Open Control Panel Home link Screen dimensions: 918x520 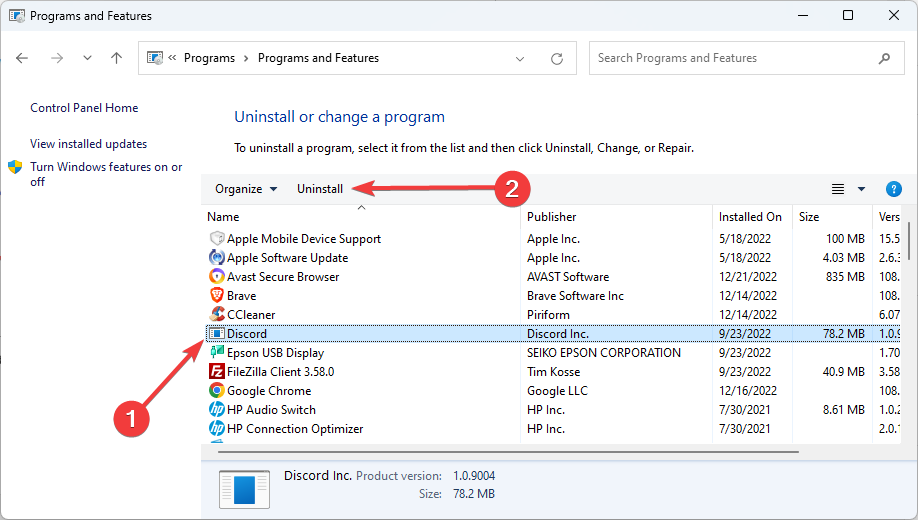(x=84, y=108)
